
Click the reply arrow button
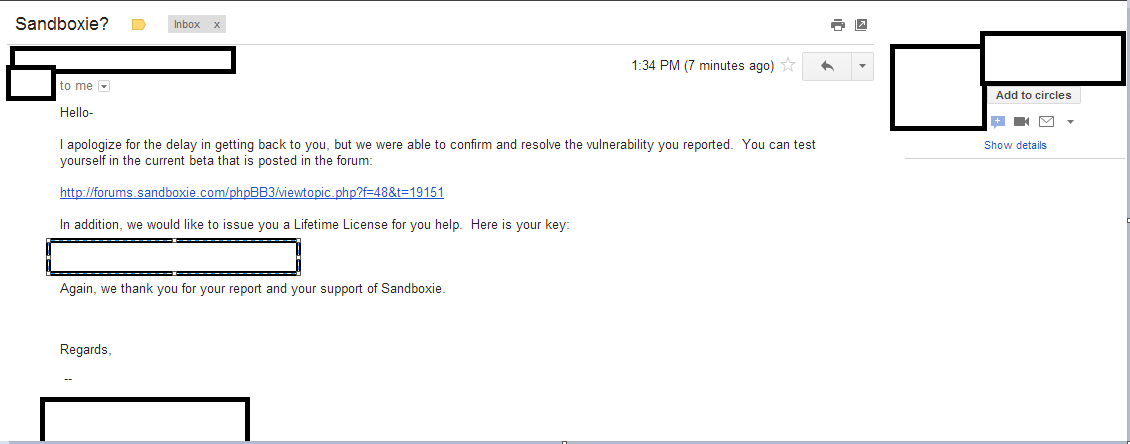827,66
